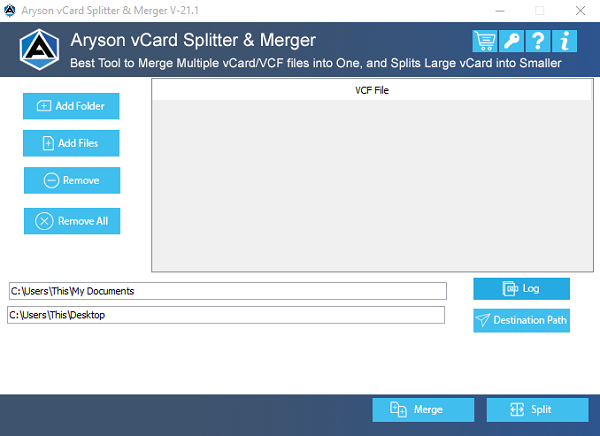
Task: Click the title bar app icon
Action: coord(10,10)
